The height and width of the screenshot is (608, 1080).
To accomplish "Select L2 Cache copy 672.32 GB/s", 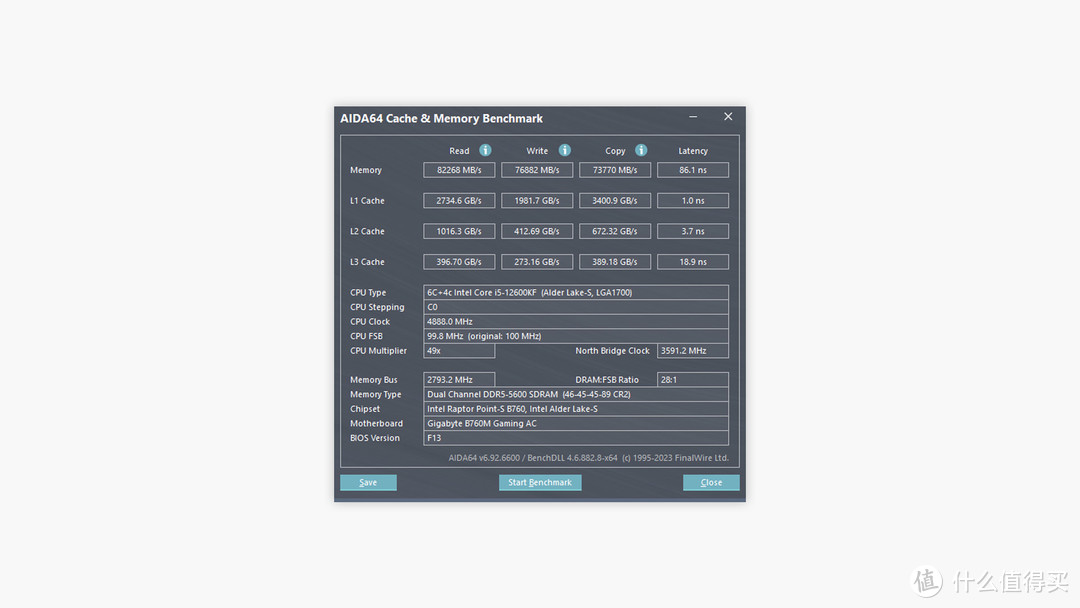I will point(615,231).
